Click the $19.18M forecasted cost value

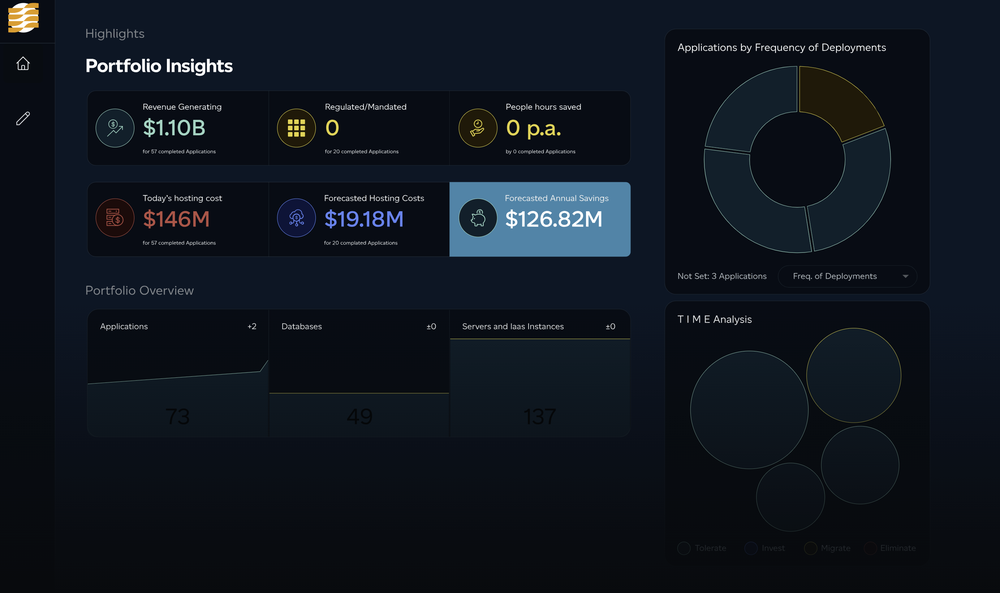point(364,219)
